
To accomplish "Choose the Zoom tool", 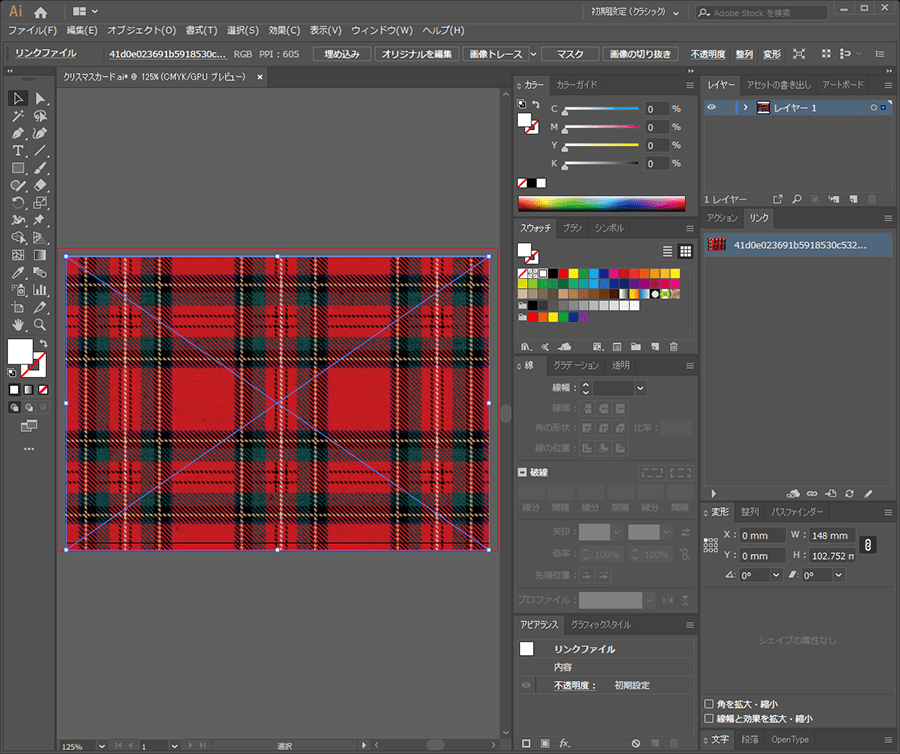I will [40, 325].
